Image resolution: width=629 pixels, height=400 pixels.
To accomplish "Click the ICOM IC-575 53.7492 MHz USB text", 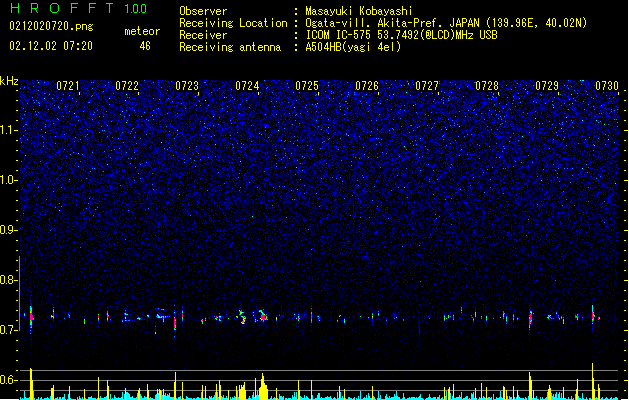I will pos(402,35).
